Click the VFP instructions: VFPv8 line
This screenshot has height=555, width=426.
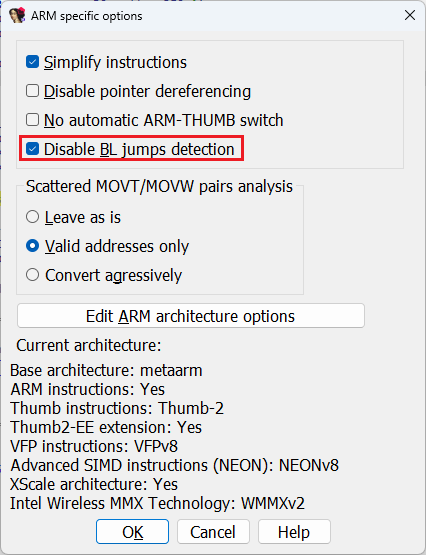coord(94,446)
